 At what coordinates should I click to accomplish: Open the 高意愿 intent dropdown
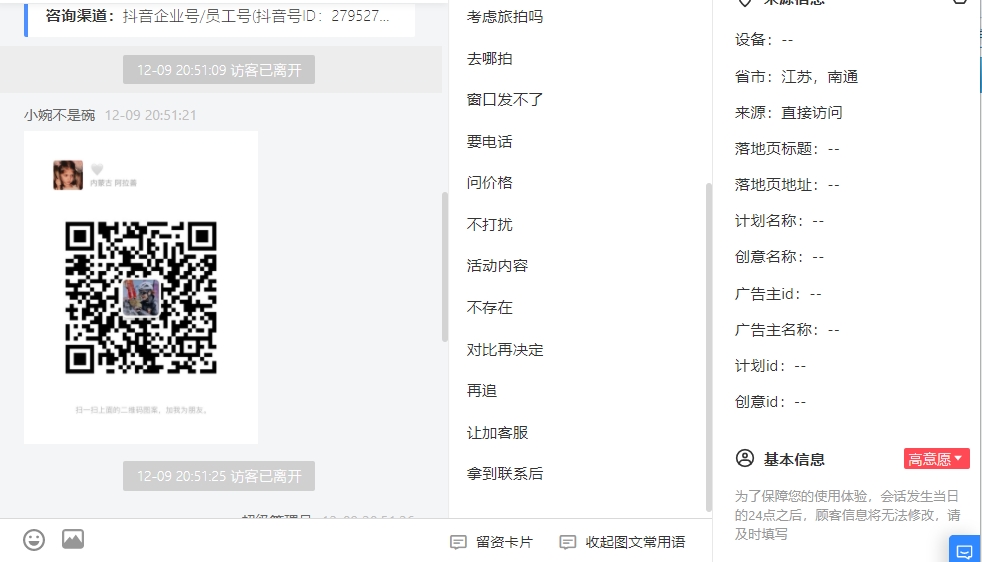pyautogui.click(x=936, y=459)
